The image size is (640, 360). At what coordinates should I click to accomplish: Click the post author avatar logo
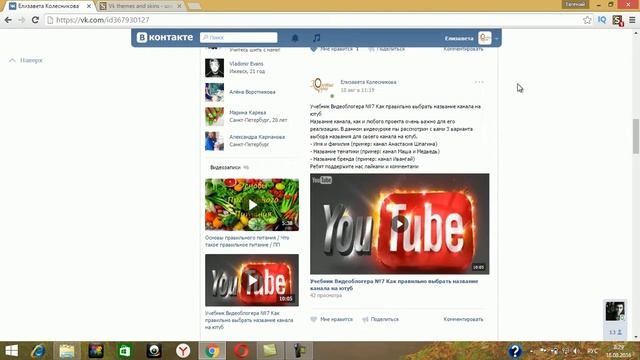coord(322,86)
